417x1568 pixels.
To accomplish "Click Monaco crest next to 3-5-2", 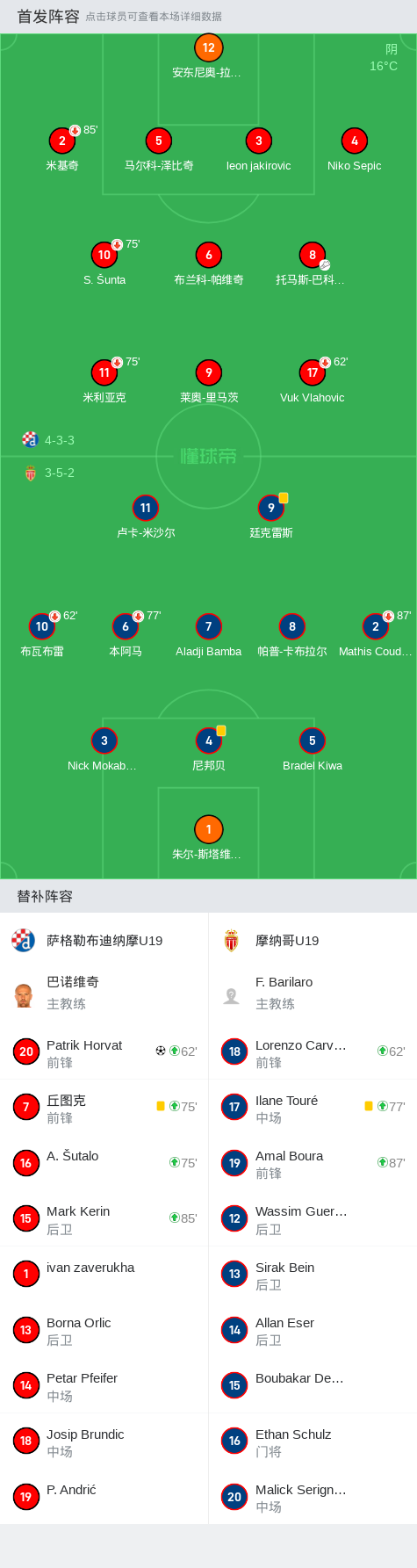I will [x=30, y=473].
